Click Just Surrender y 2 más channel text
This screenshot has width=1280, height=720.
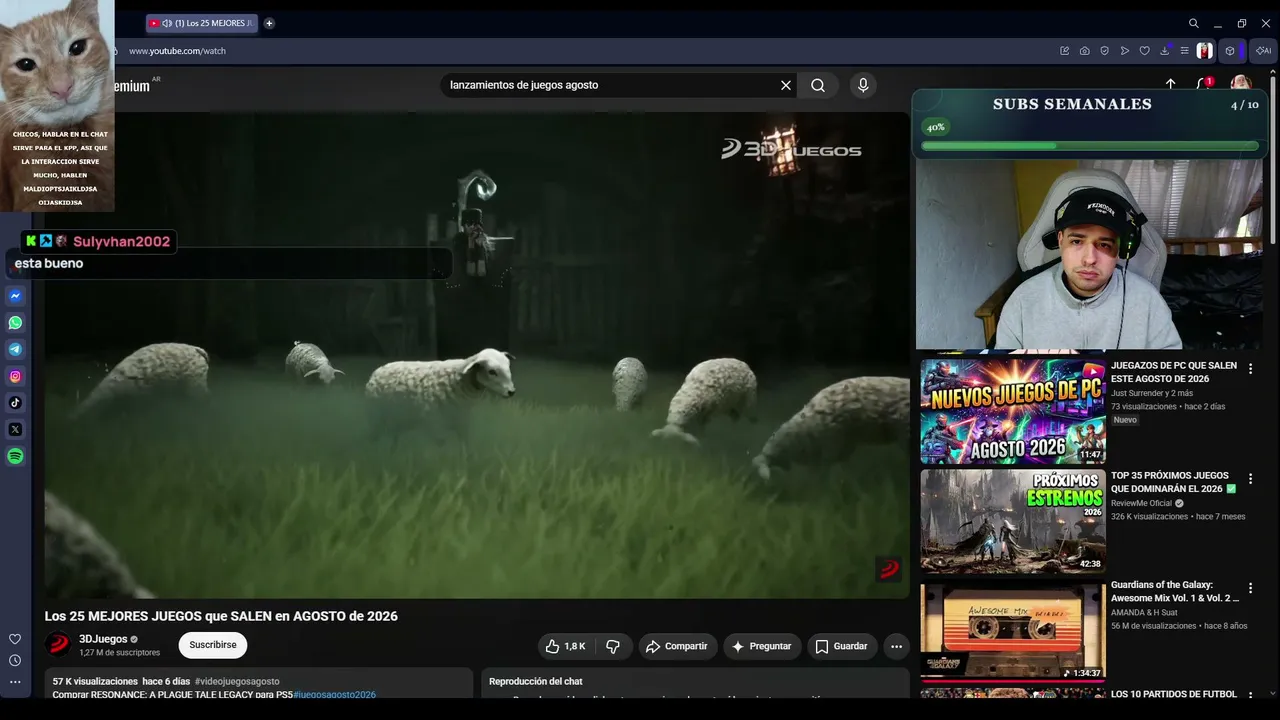coord(1152,393)
